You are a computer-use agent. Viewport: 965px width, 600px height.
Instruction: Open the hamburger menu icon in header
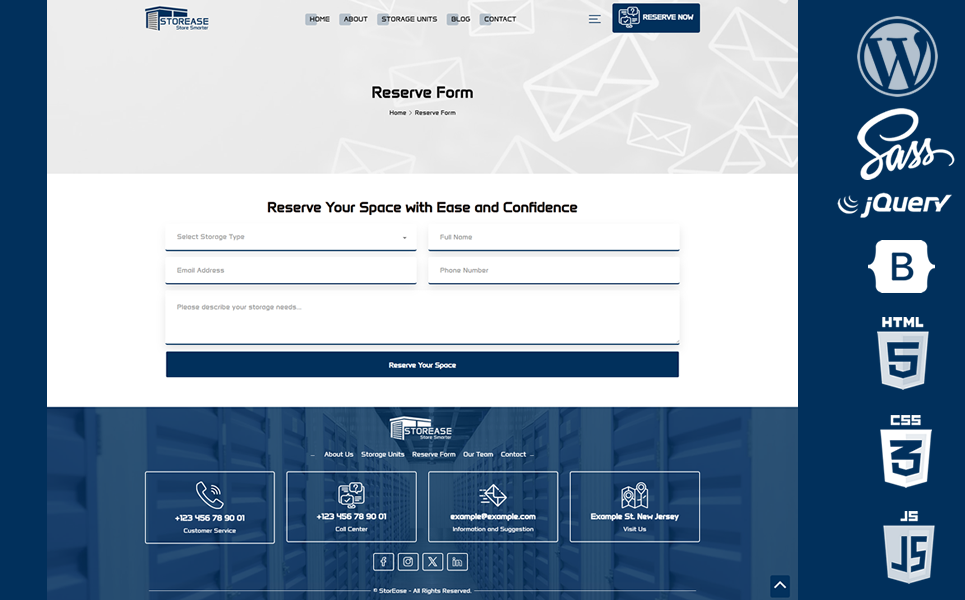click(594, 19)
